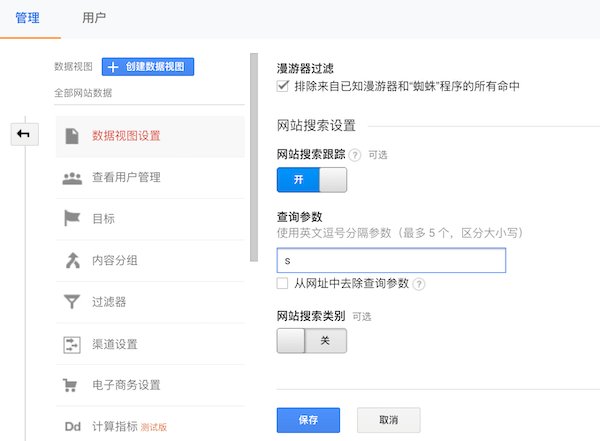Open the 电子商务设置 menu item
The width and height of the screenshot is (600, 441).
150,385
